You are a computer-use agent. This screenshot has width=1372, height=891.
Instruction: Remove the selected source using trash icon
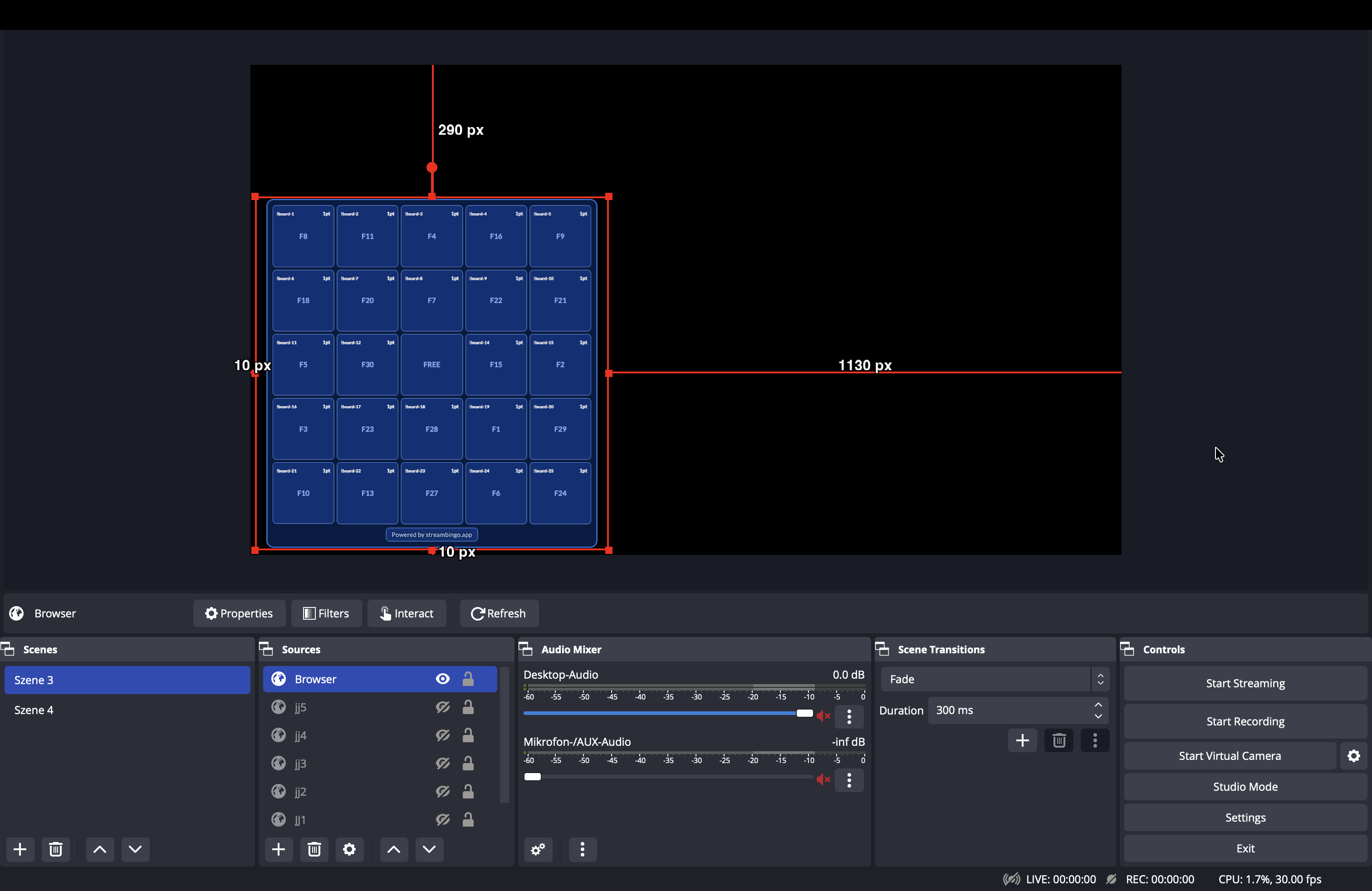(314, 849)
